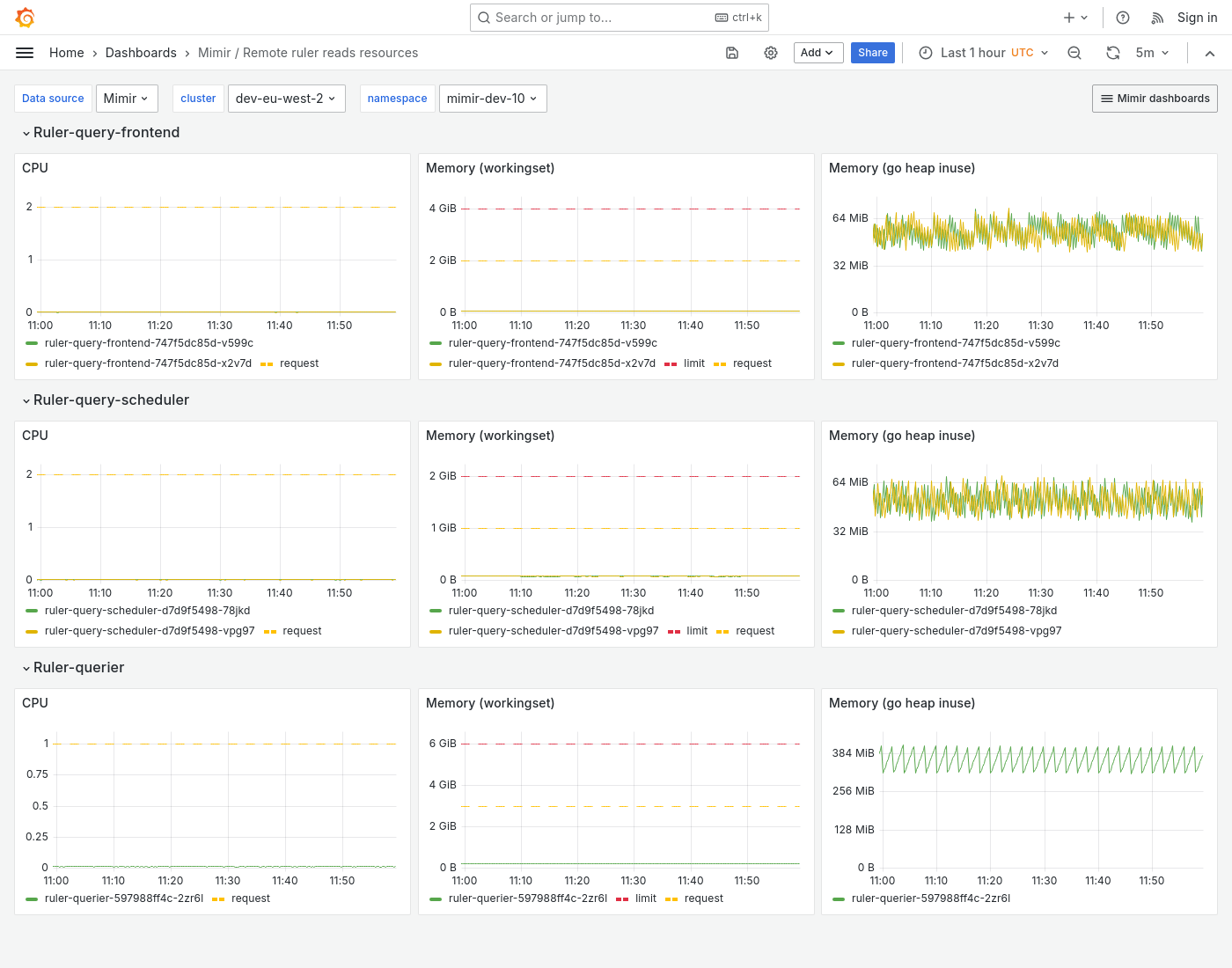Open the main navigation hamburger menu
Image resolution: width=1232 pixels, height=968 pixels.
point(25,53)
